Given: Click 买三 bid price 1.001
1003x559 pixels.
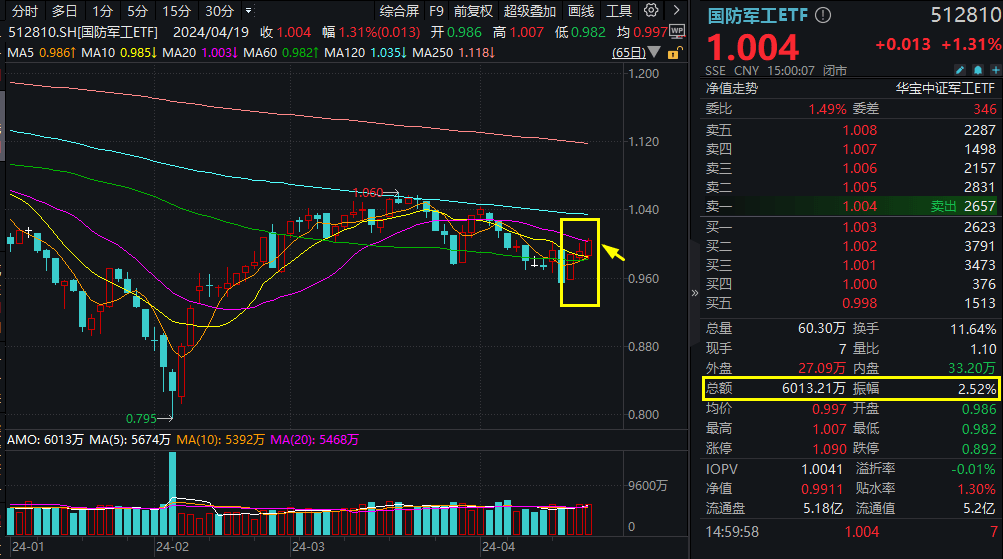Looking at the screenshot, I should coord(860,265).
